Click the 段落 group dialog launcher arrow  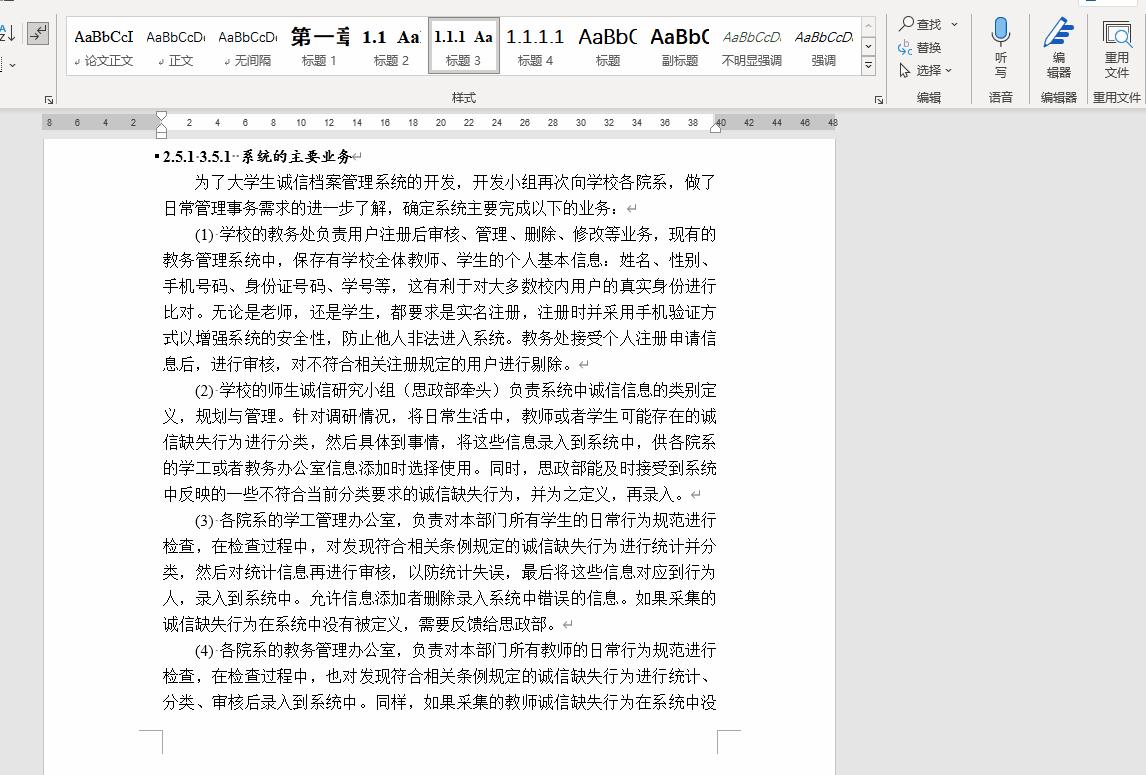point(47,98)
